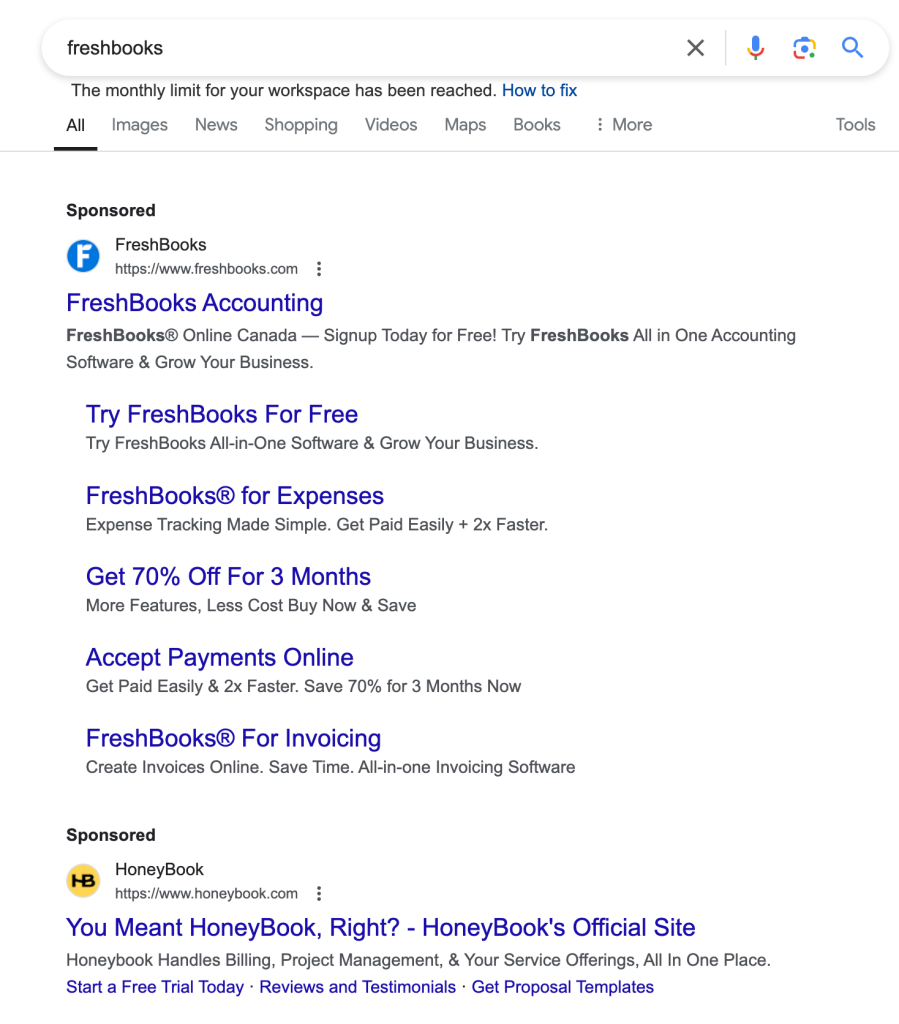Switch to the Images tab
This screenshot has width=899, height=1024.
coord(139,124)
